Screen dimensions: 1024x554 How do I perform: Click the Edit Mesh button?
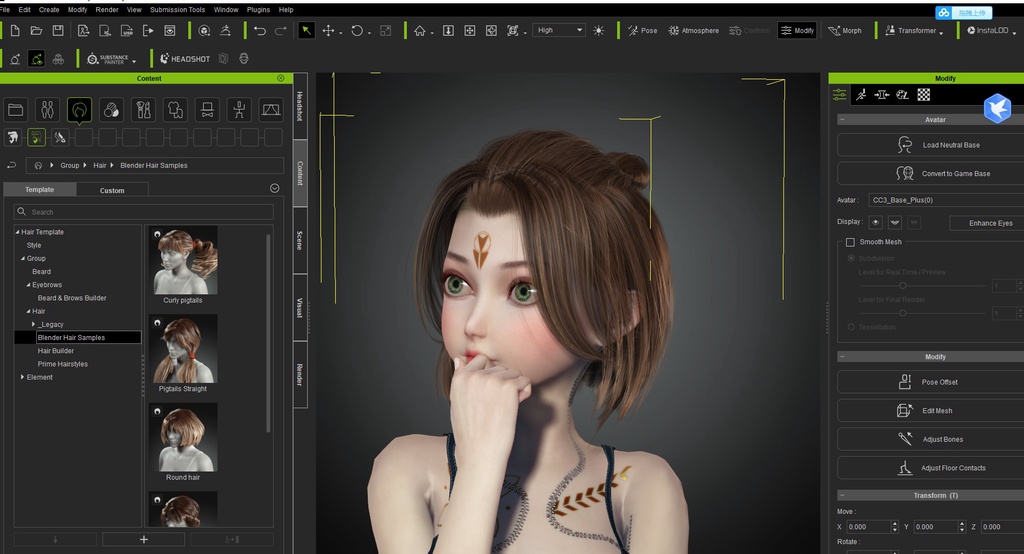tap(931, 411)
